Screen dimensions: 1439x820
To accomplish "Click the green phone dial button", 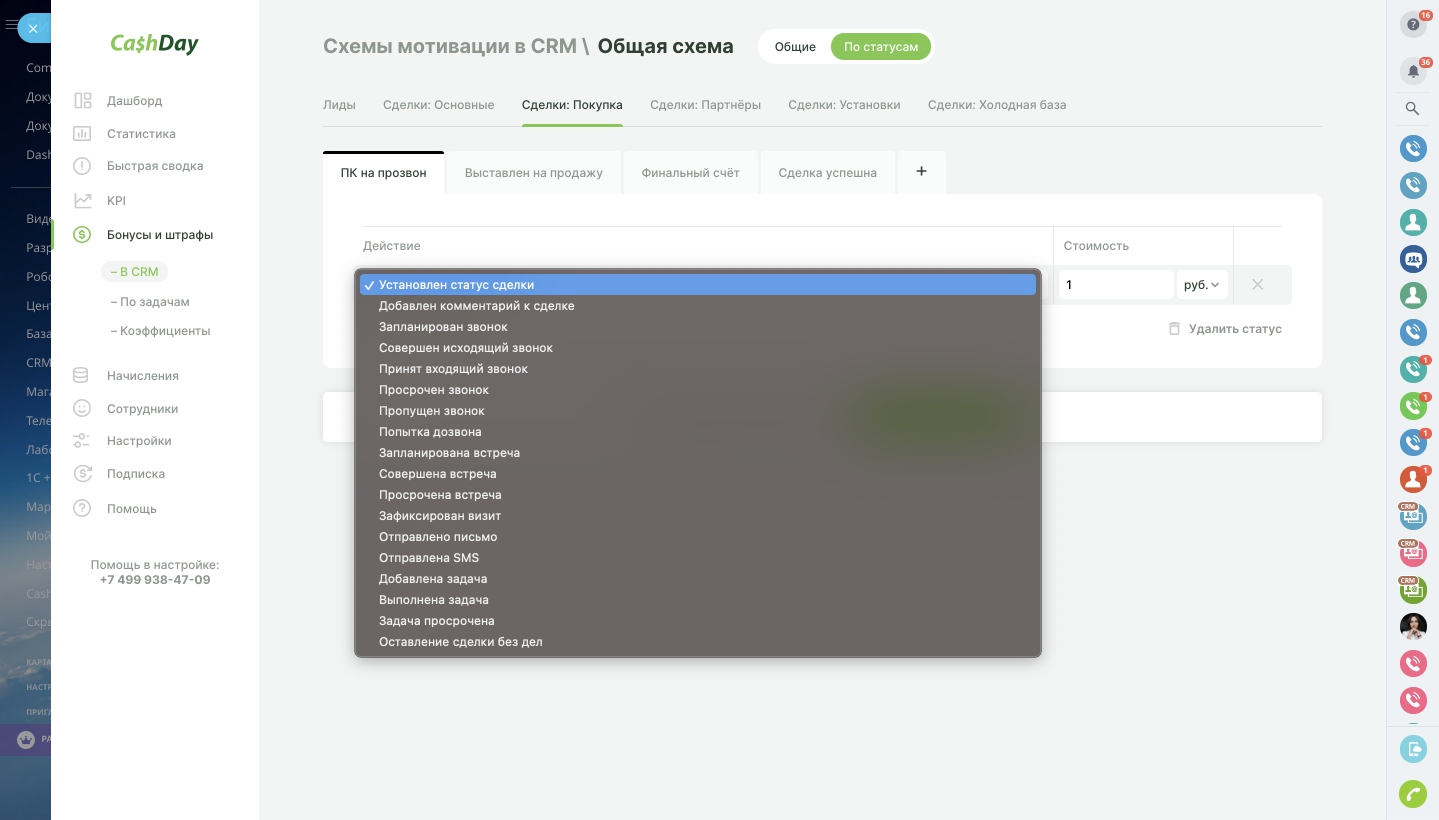I will pos(1413,794).
